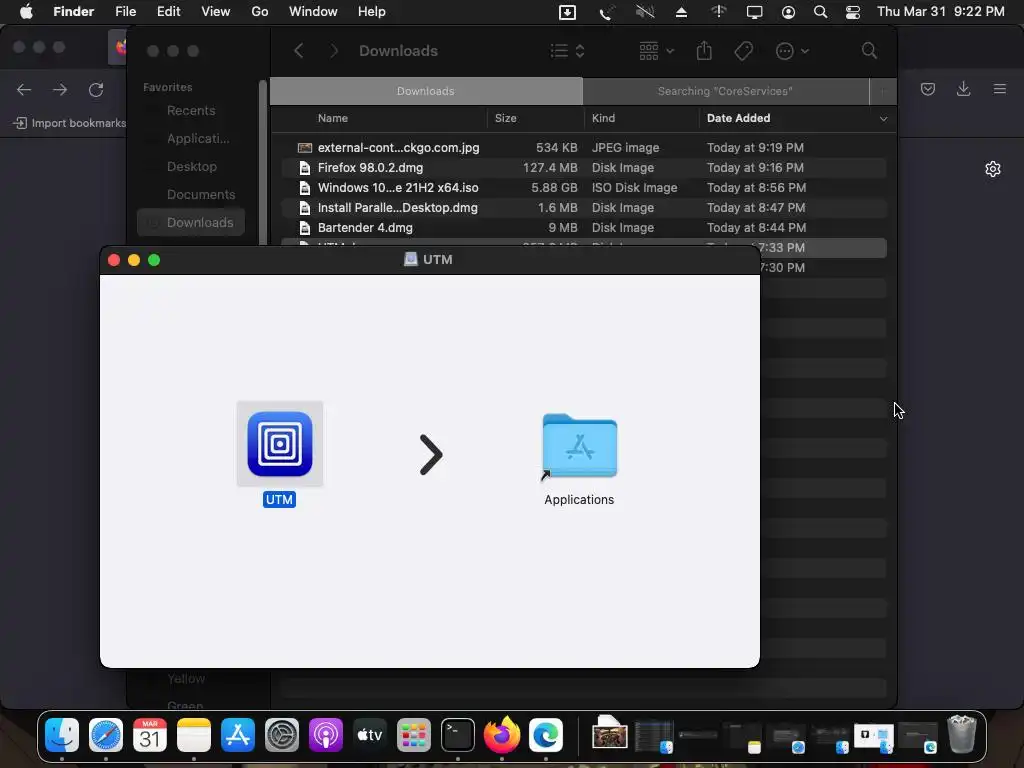Select Downloads in Finder sidebar
1024x768 pixels.
[191, 223]
